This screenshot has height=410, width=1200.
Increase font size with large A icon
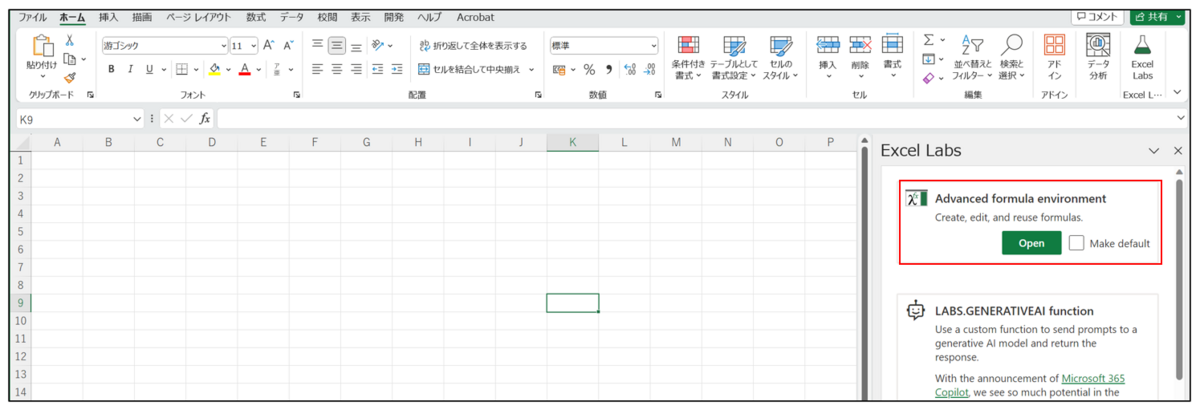coord(269,45)
